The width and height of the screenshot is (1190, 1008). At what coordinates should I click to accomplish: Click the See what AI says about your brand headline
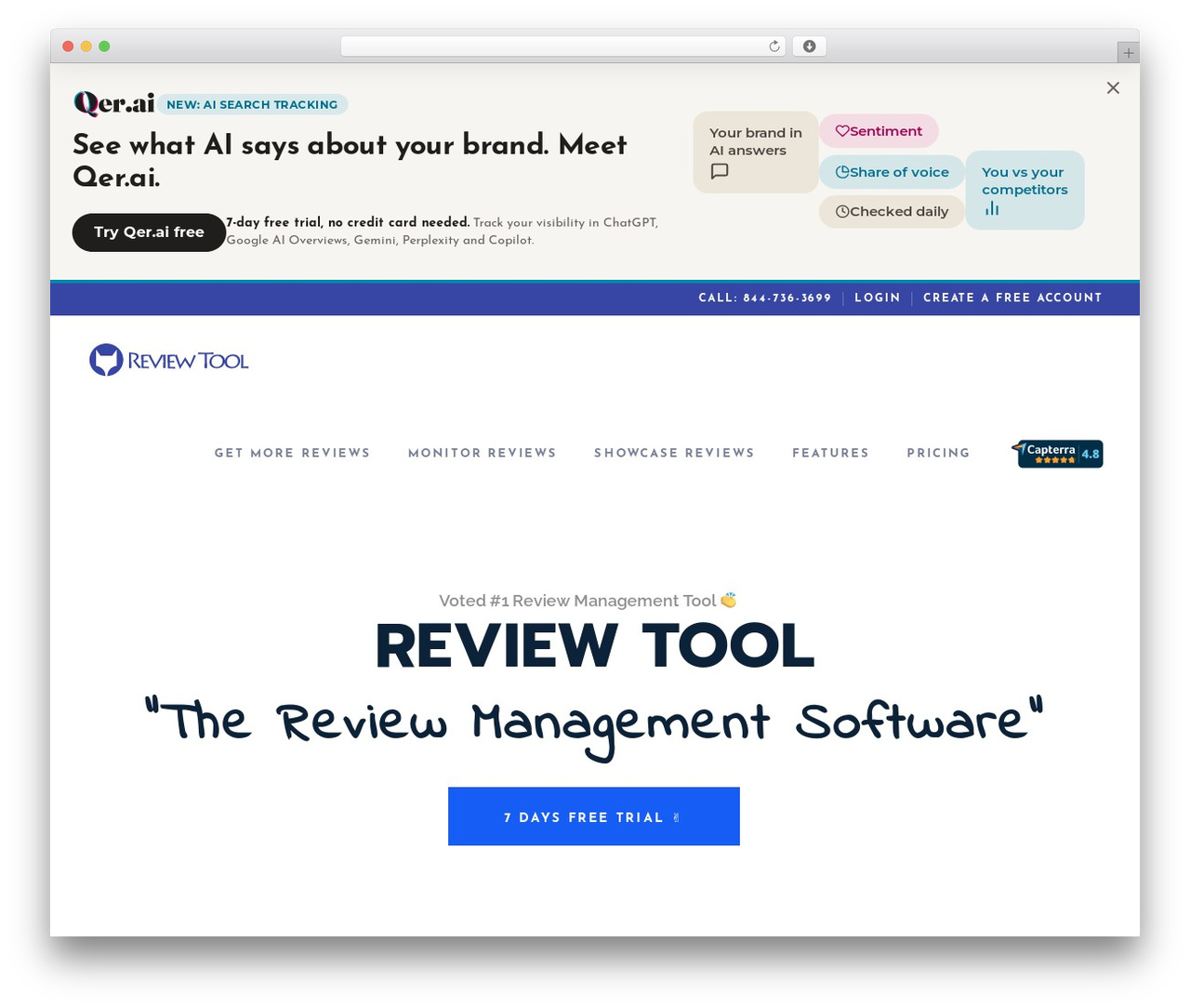click(350, 160)
